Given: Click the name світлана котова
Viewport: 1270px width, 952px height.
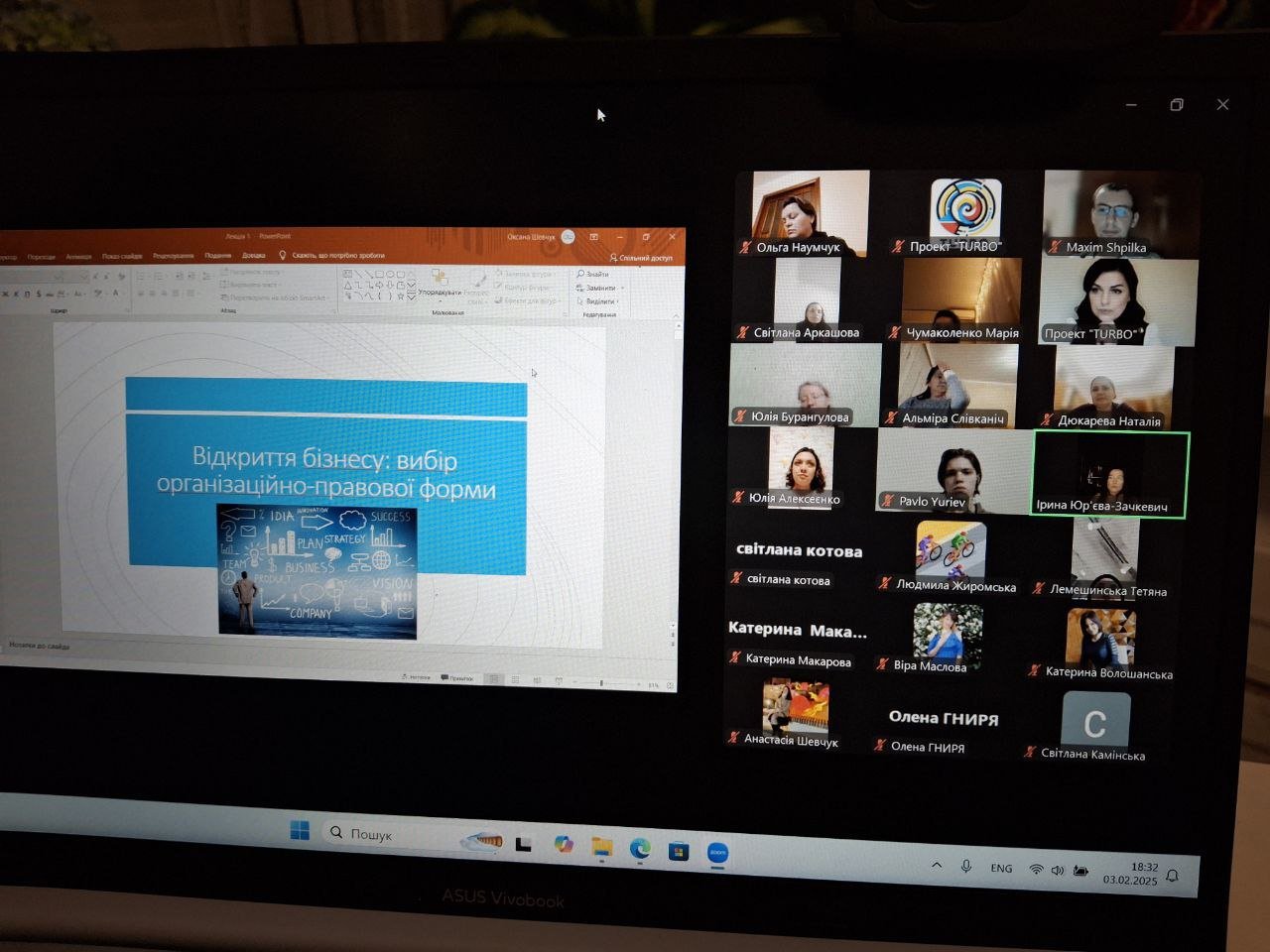Looking at the screenshot, I should point(789,580).
